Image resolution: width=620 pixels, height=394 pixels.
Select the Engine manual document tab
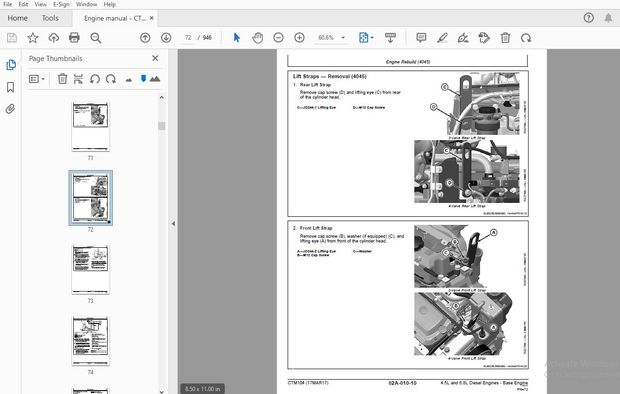click(x=115, y=18)
